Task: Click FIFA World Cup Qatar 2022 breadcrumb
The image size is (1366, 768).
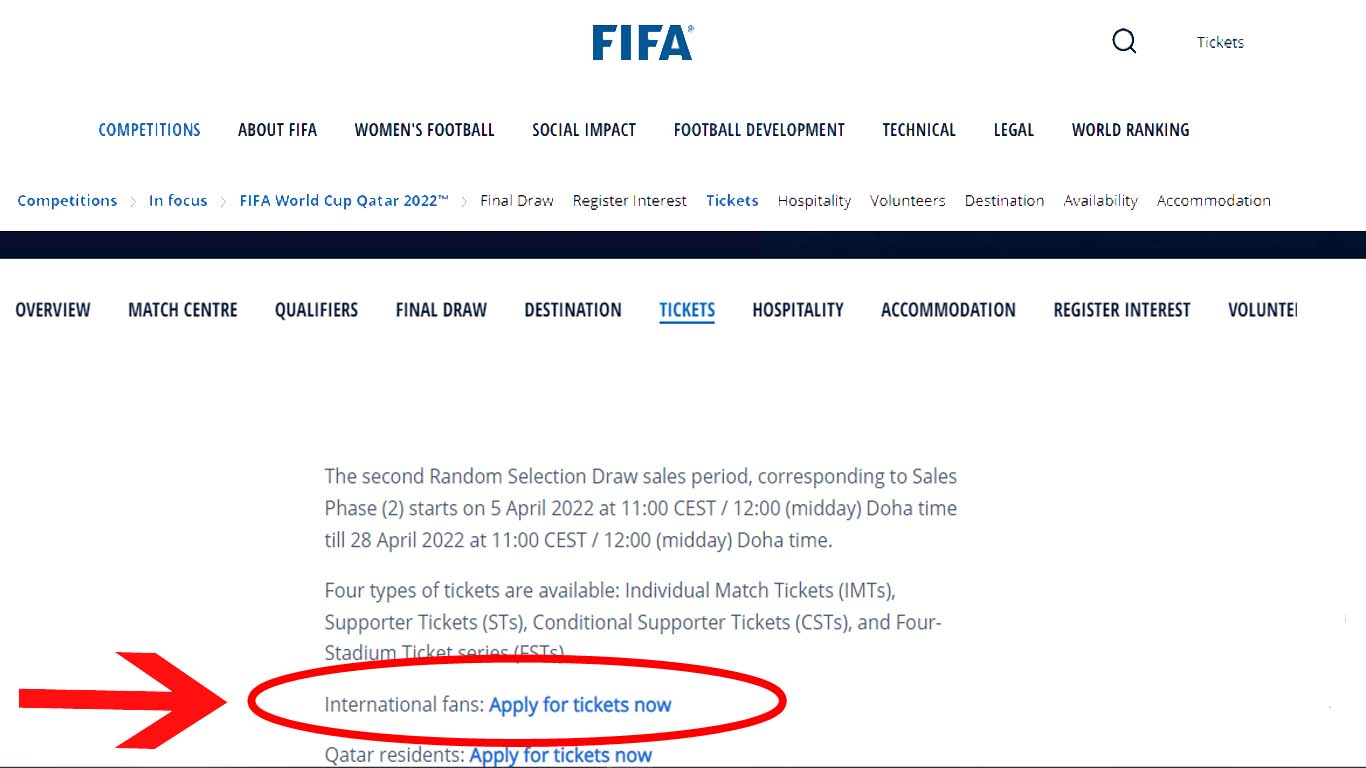Action: coord(343,200)
